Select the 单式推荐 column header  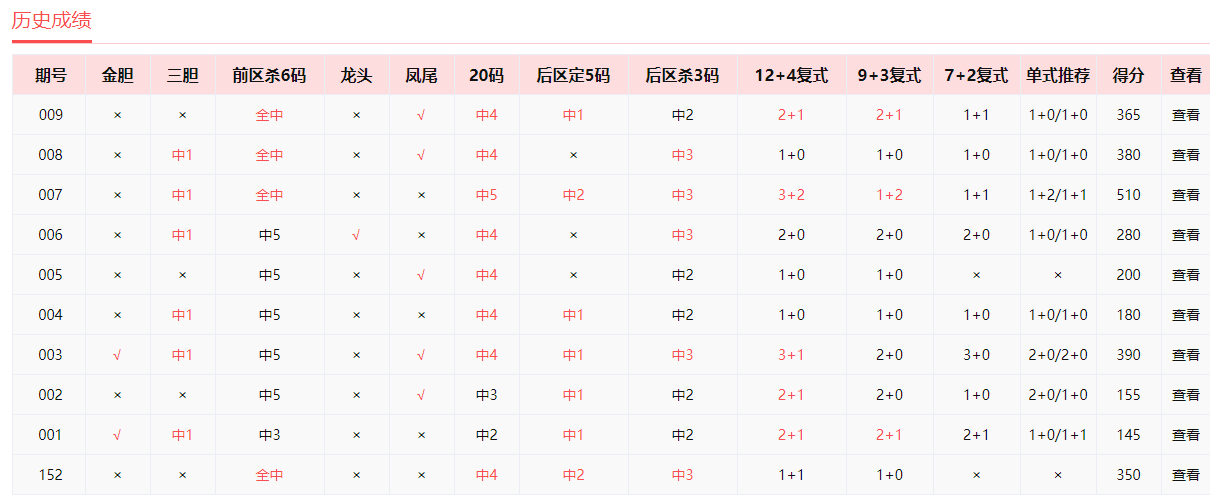coord(1058,75)
